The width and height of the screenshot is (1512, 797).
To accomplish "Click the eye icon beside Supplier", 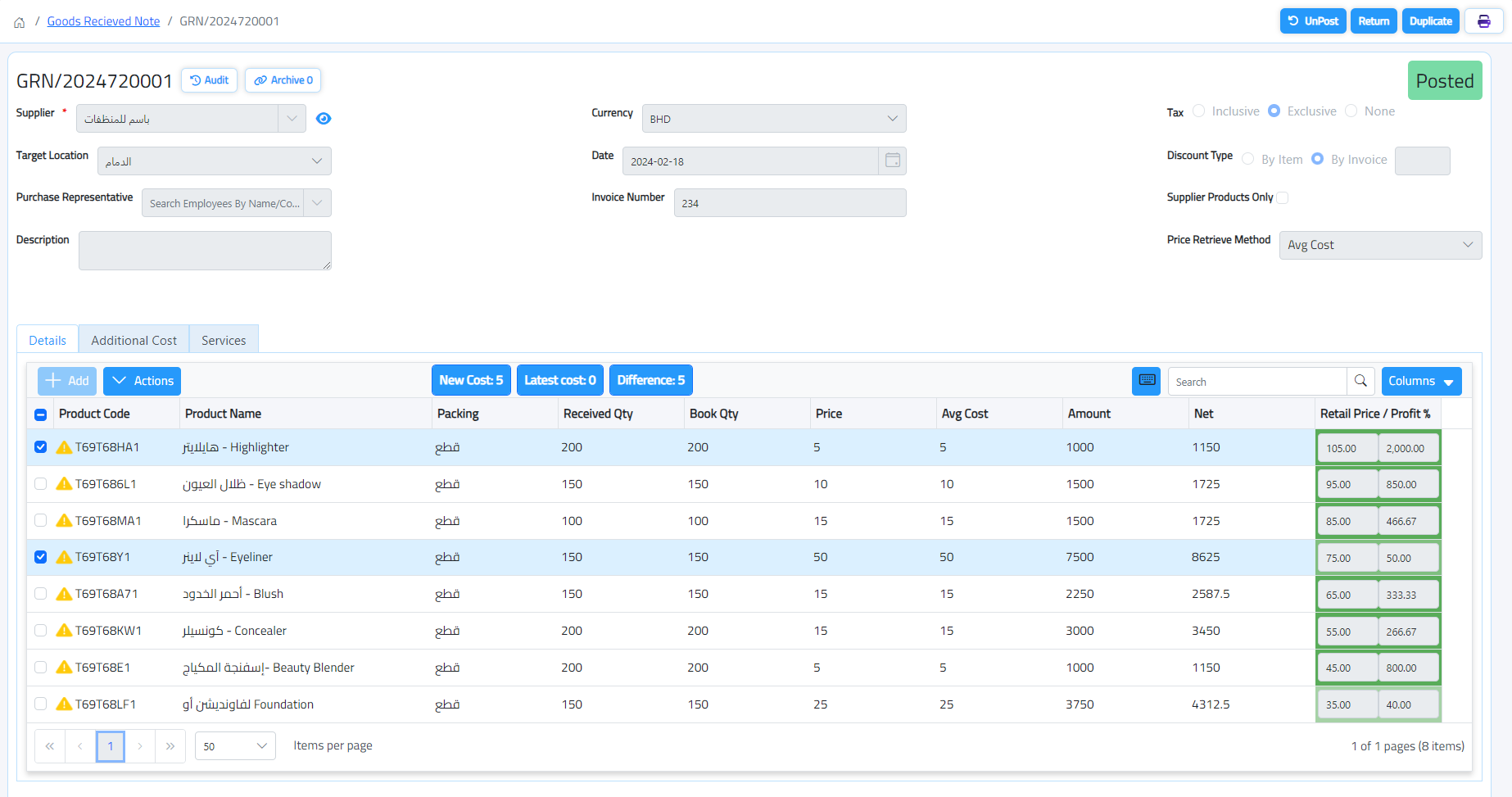I will point(324,119).
